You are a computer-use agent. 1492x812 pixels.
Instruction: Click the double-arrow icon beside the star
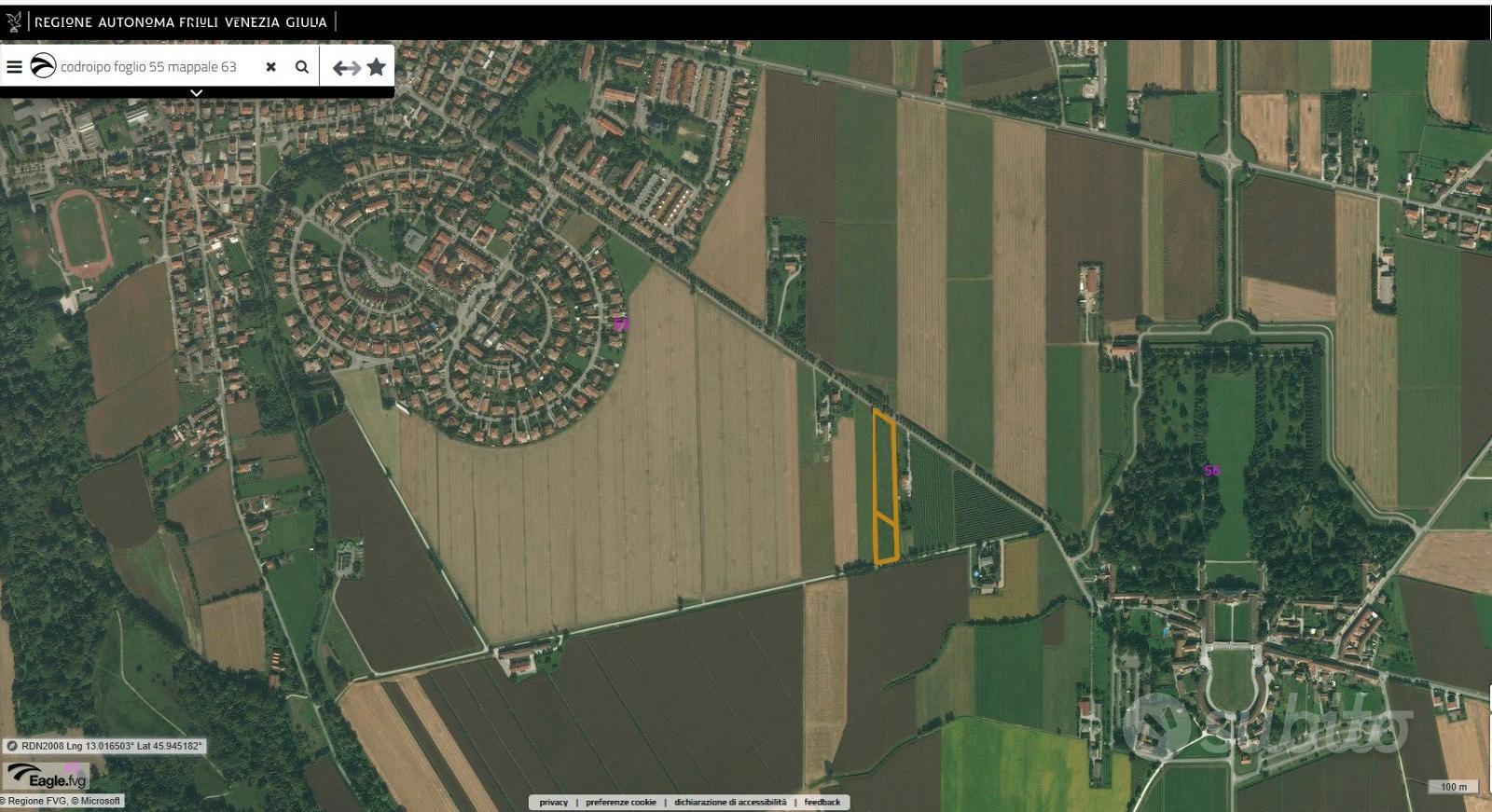(x=347, y=67)
